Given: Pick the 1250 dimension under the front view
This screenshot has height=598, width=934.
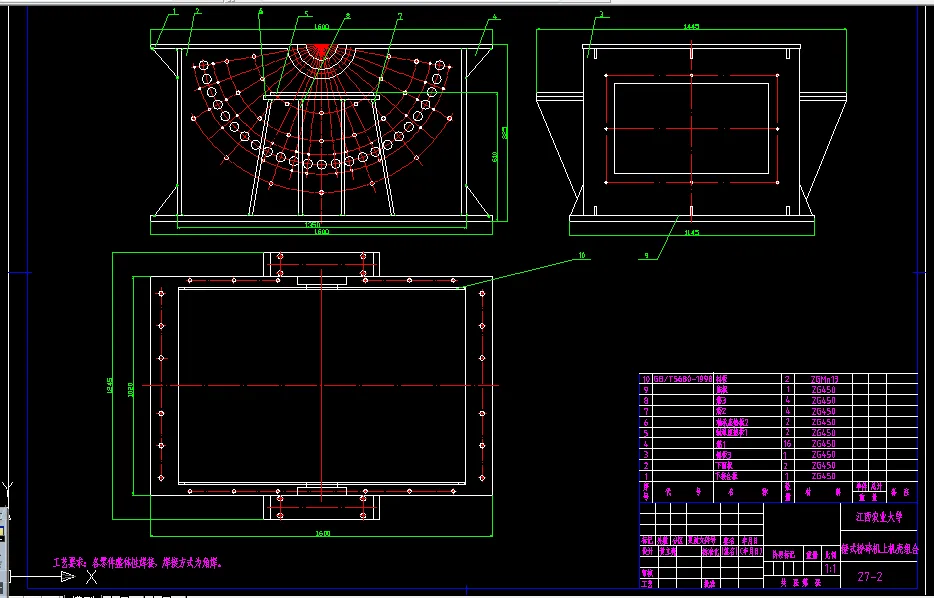Looking at the screenshot, I should [x=313, y=225].
